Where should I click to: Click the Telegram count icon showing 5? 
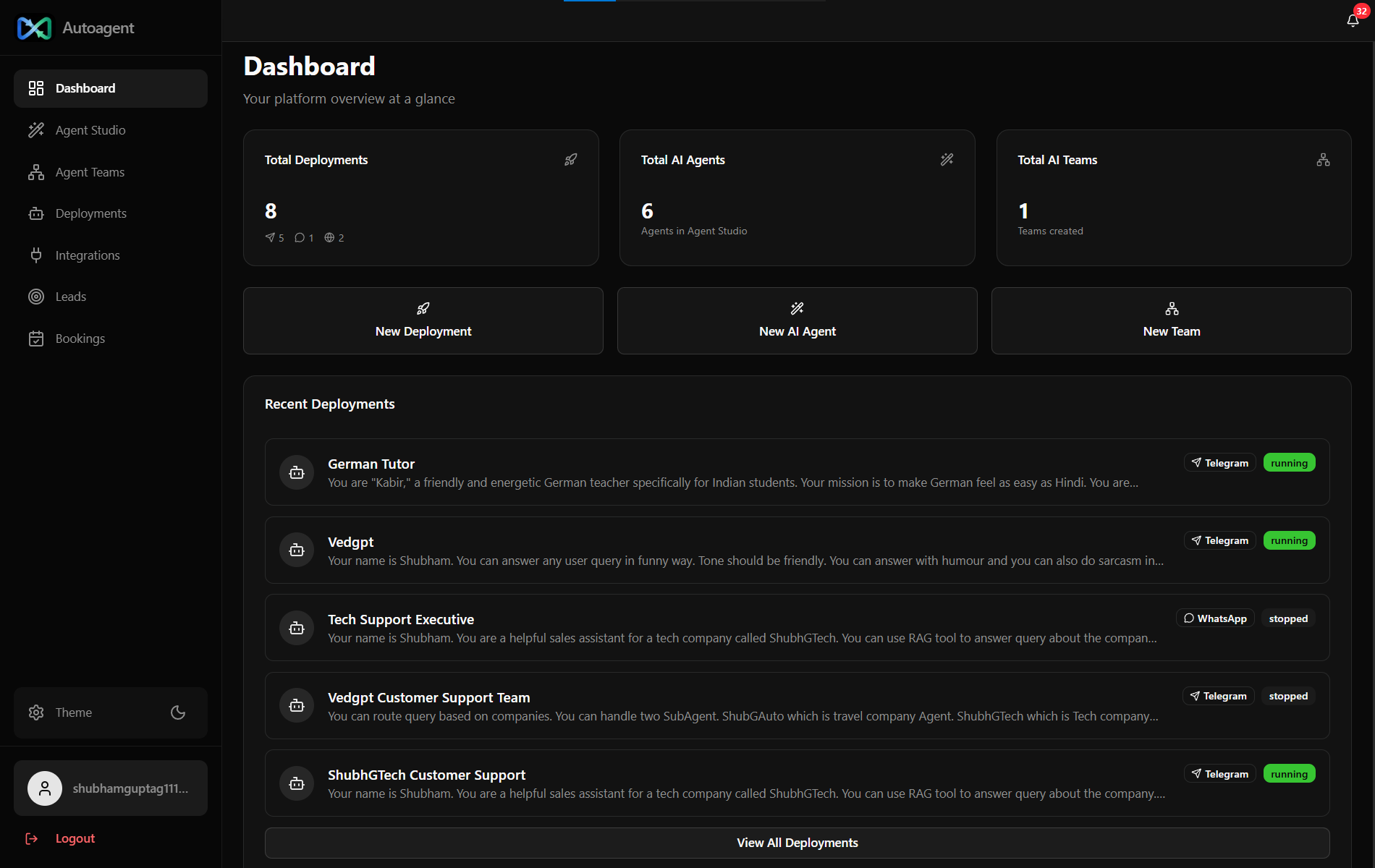tap(270, 237)
